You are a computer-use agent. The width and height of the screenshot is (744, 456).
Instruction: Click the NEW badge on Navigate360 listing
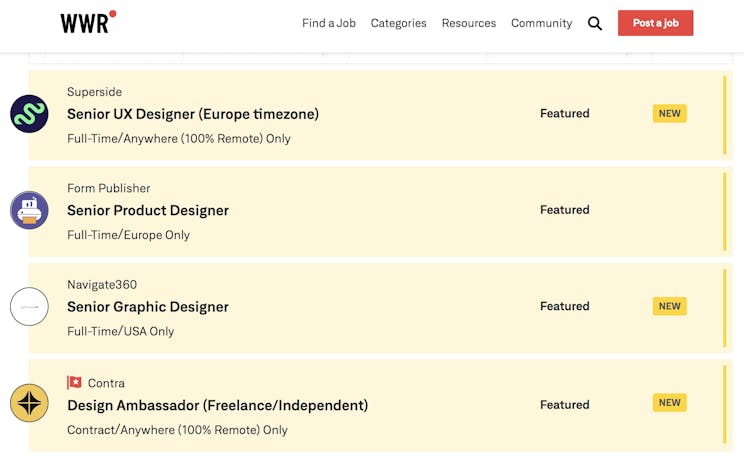(x=670, y=306)
